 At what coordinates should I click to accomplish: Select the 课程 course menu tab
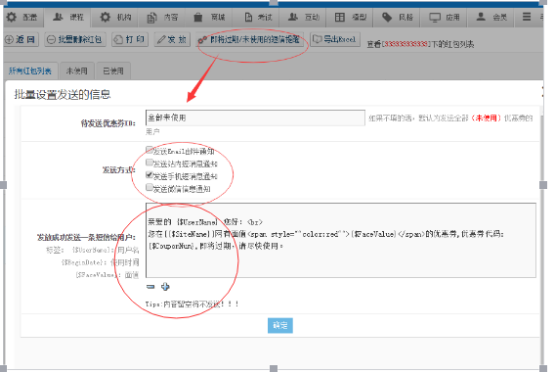point(68,17)
